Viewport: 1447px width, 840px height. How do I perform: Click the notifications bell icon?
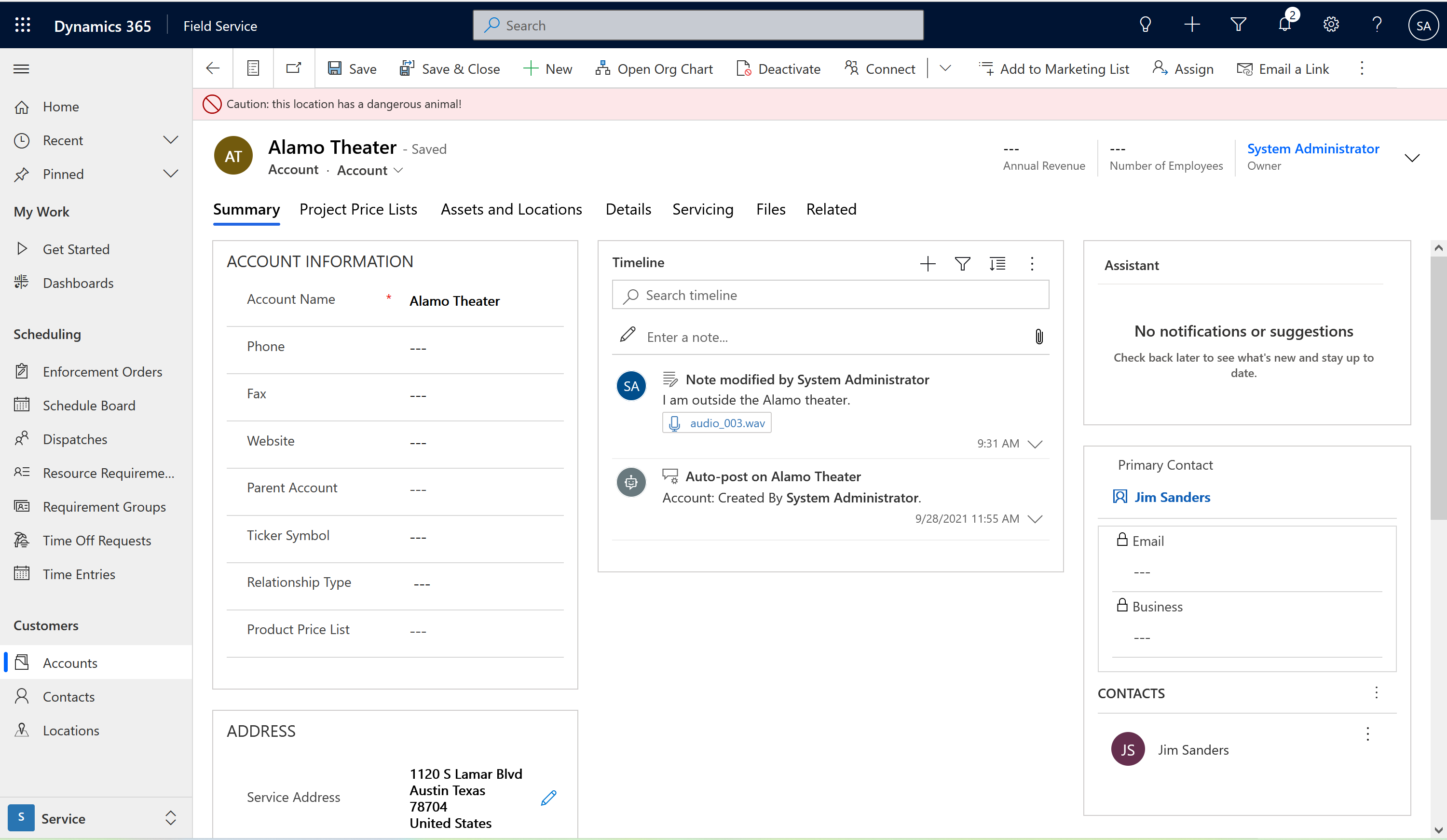1285,25
